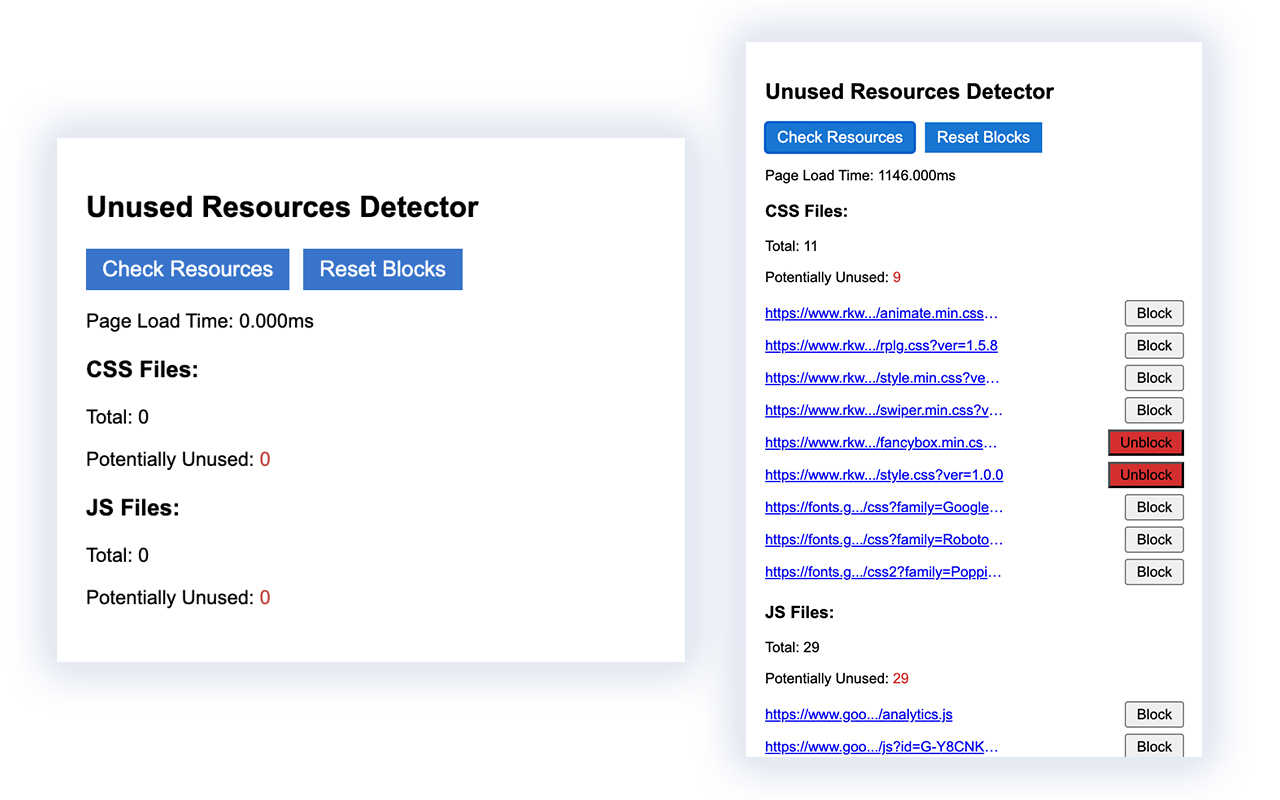Viewport: 1280px width, 800px height.
Task: Block the Google fonts css?family link resource
Action: [1153, 507]
